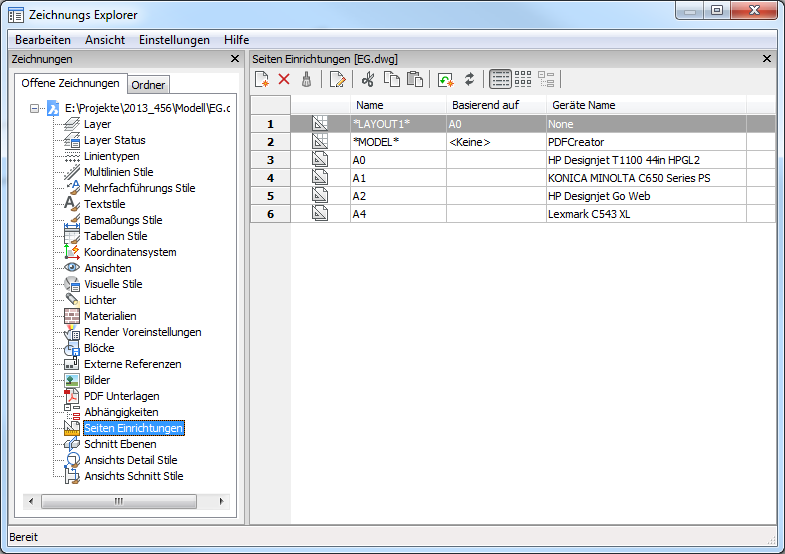The image size is (785, 554).
Task: Click the Copy icon in toolbar
Action: 391,79
